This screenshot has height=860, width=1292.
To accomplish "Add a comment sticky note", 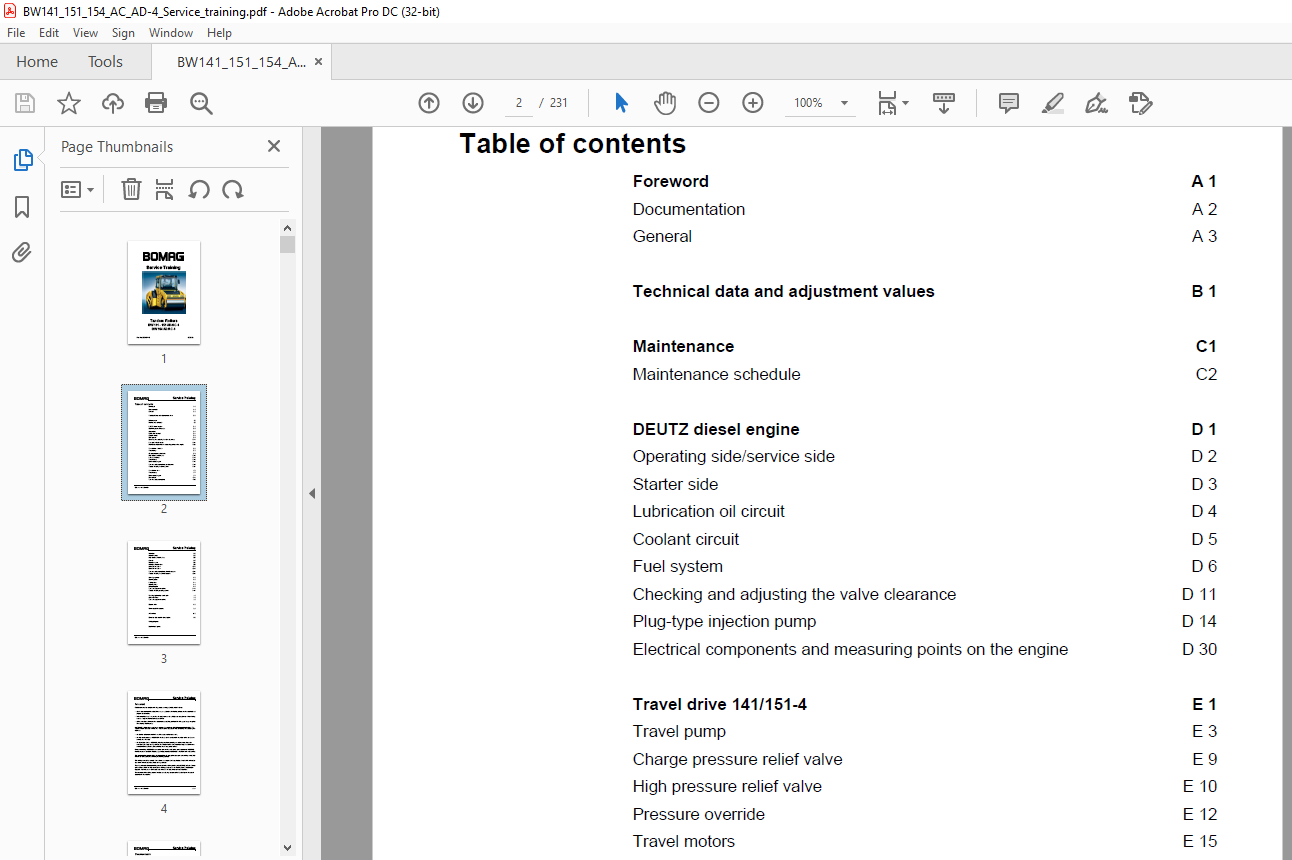I will click(1009, 103).
